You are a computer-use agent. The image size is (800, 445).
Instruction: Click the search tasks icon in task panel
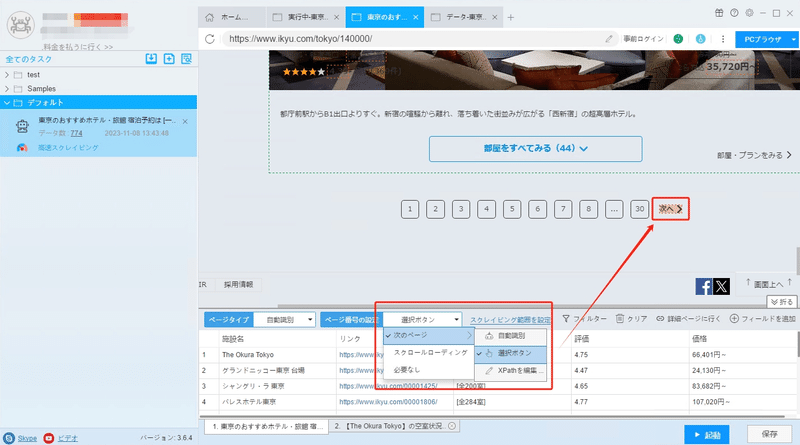pyautogui.click(x=186, y=59)
